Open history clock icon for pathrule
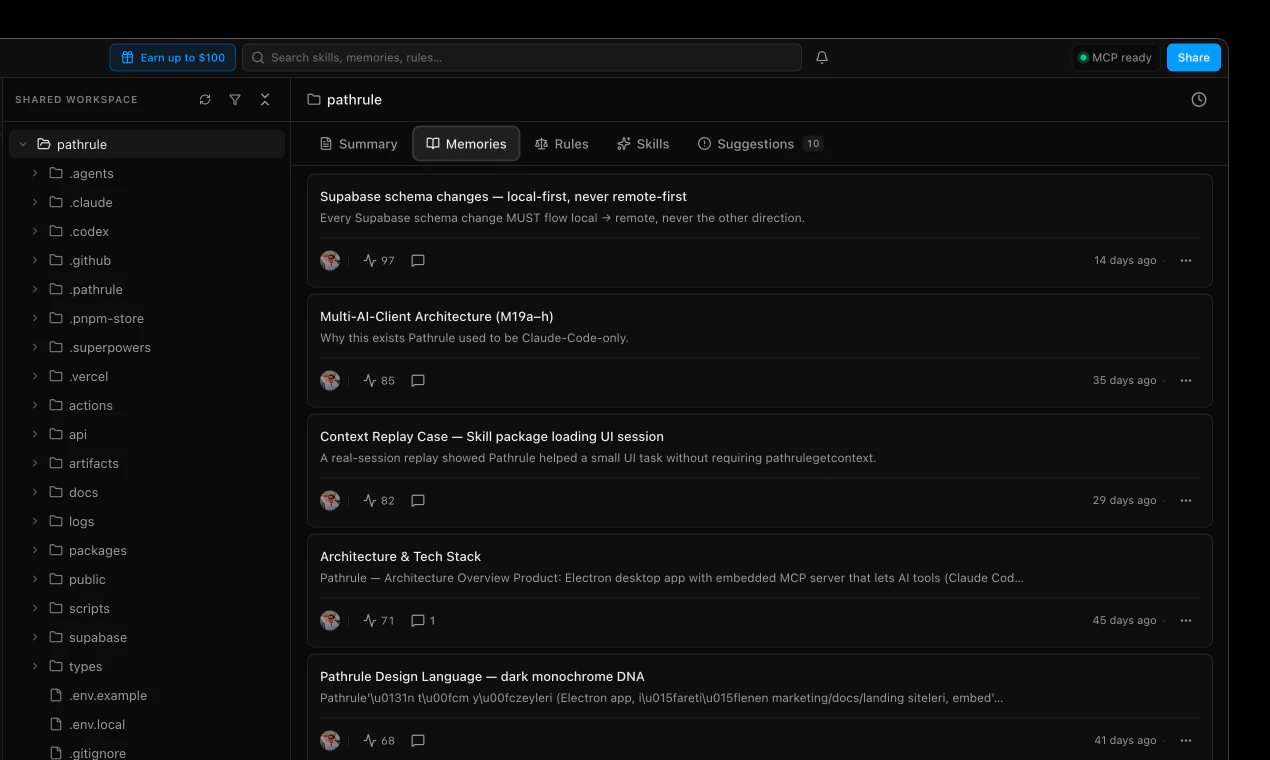This screenshot has width=1270, height=760. coord(1199,100)
